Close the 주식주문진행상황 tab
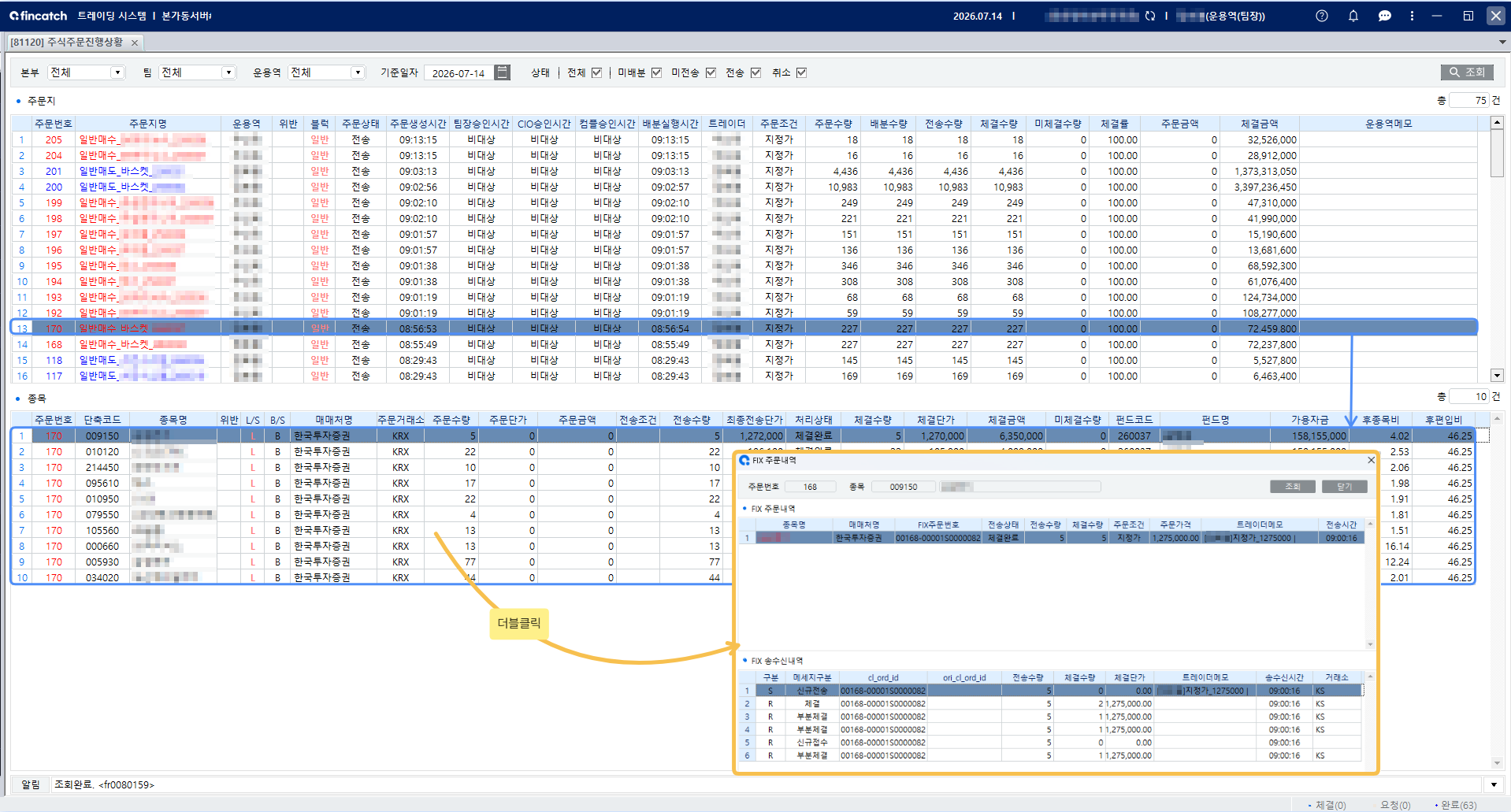This screenshot has width=1511, height=812. (135, 43)
